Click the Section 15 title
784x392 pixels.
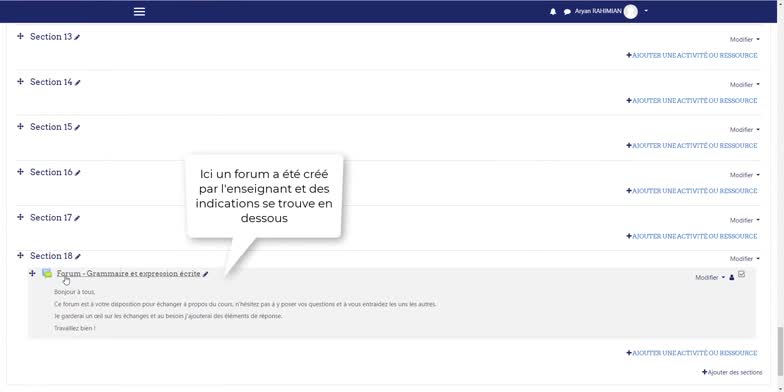(51, 126)
